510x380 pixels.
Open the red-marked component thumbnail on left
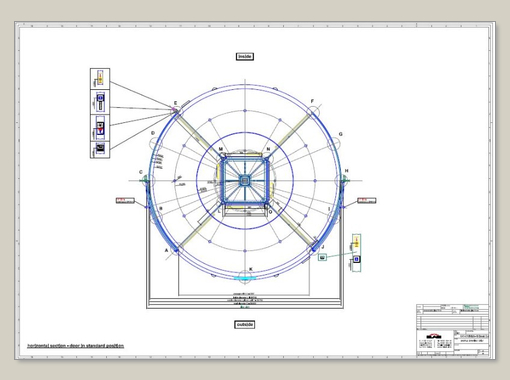[x=100, y=128]
